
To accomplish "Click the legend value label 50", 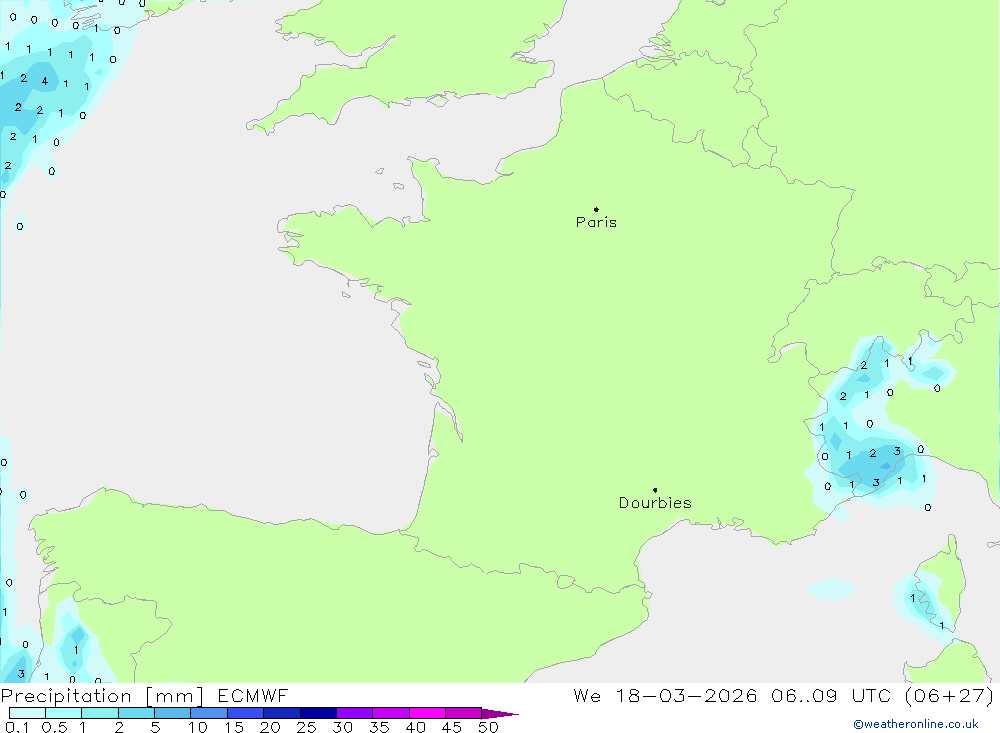I will 488,727.
